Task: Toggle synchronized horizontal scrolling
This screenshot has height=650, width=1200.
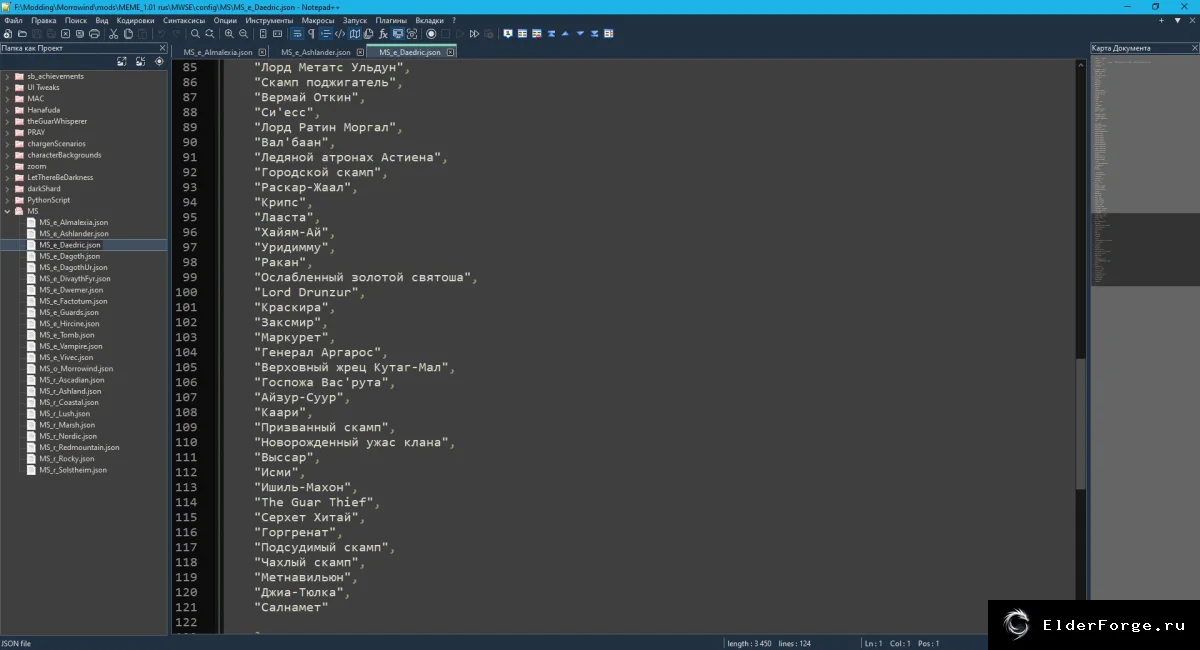Action: [x=277, y=34]
